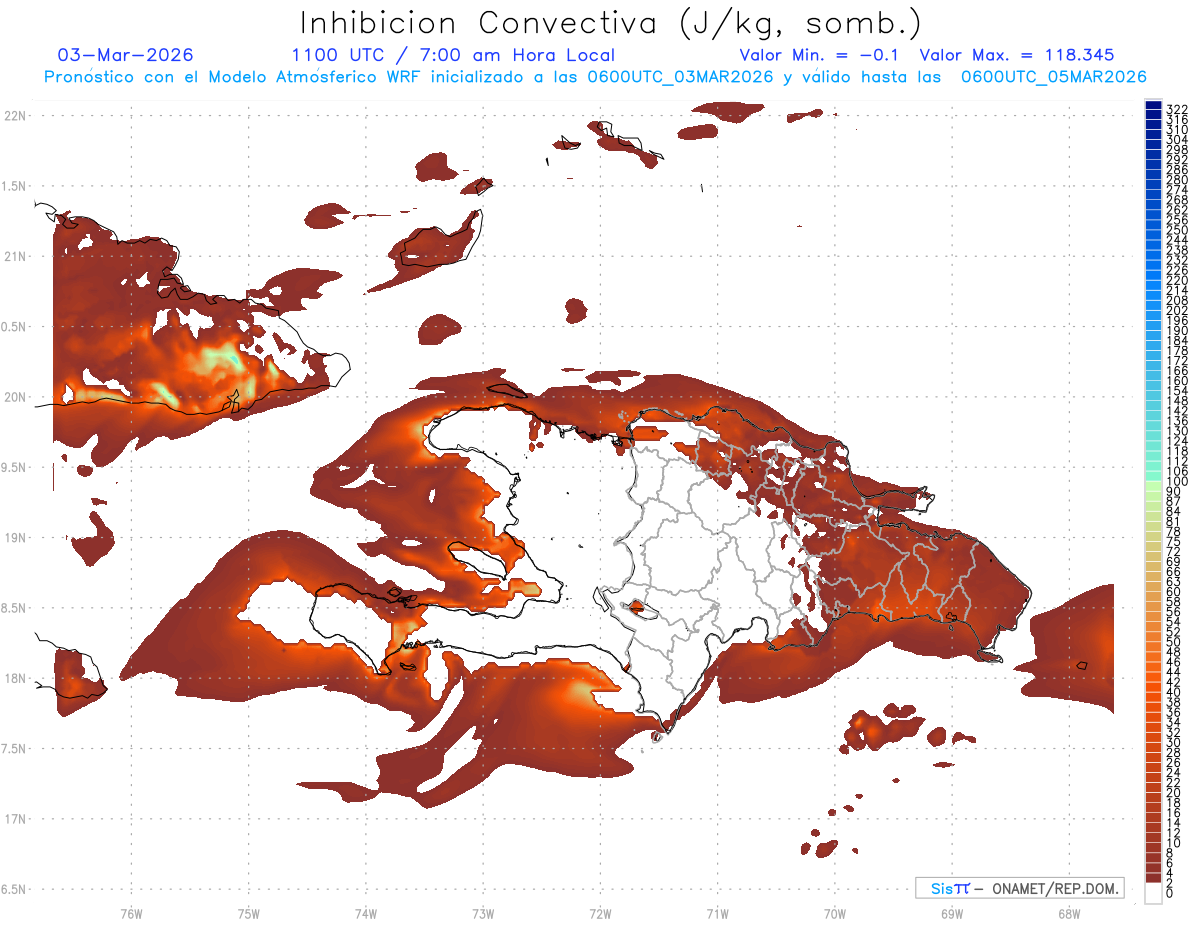Click the white color swatch for value 0
This screenshot has height=927, width=1200.
(x=1153, y=894)
